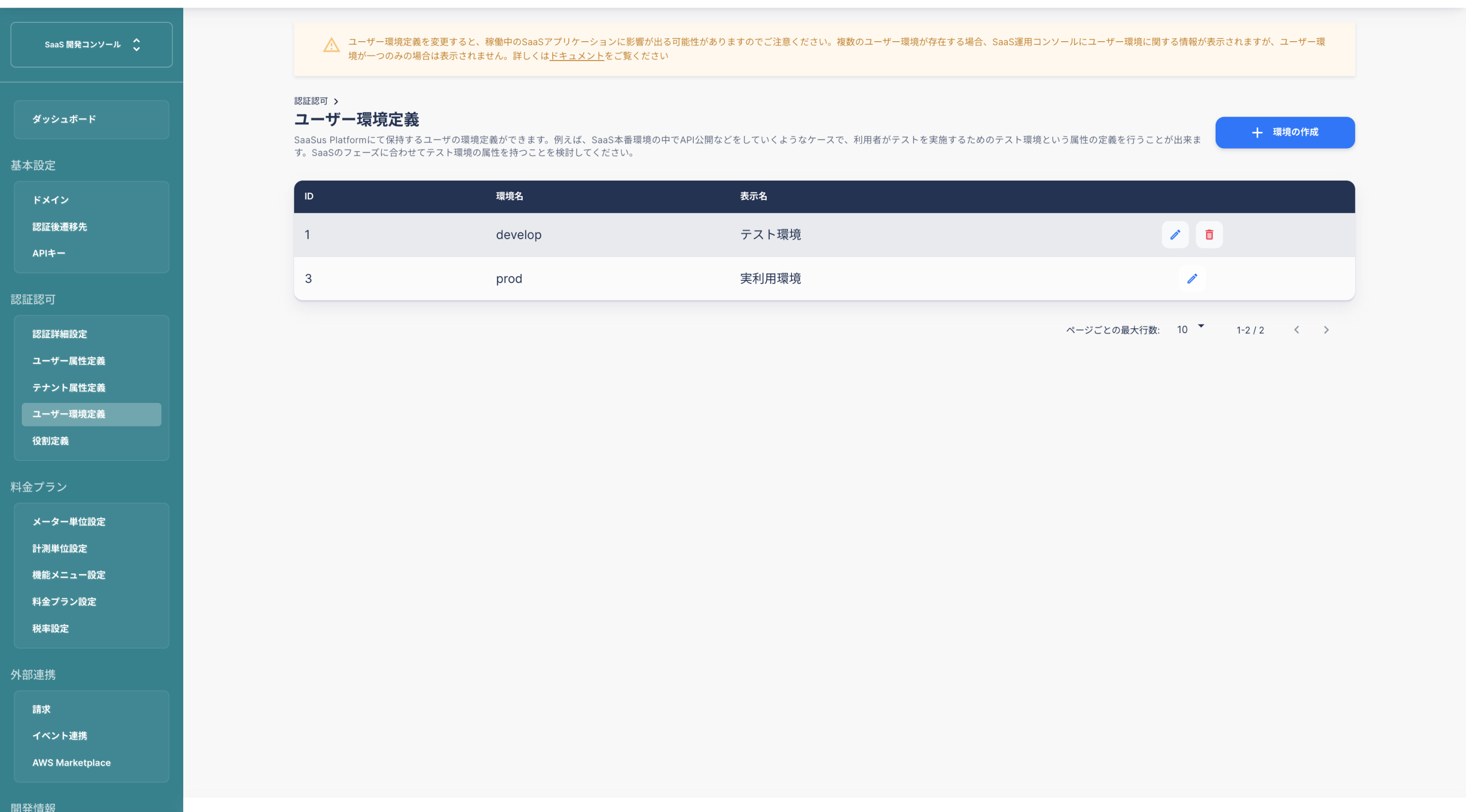Click the ページごとの最大行数 label

(x=1113, y=330)
